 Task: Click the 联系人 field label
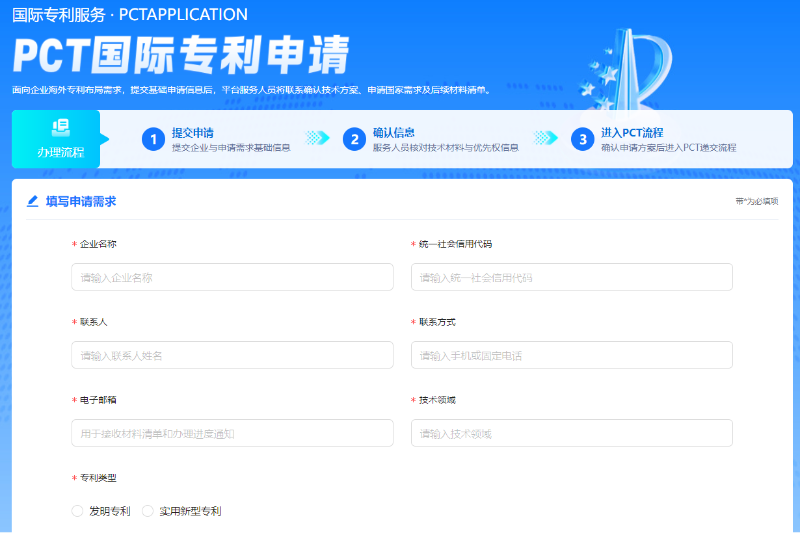(x=93, y=322)
